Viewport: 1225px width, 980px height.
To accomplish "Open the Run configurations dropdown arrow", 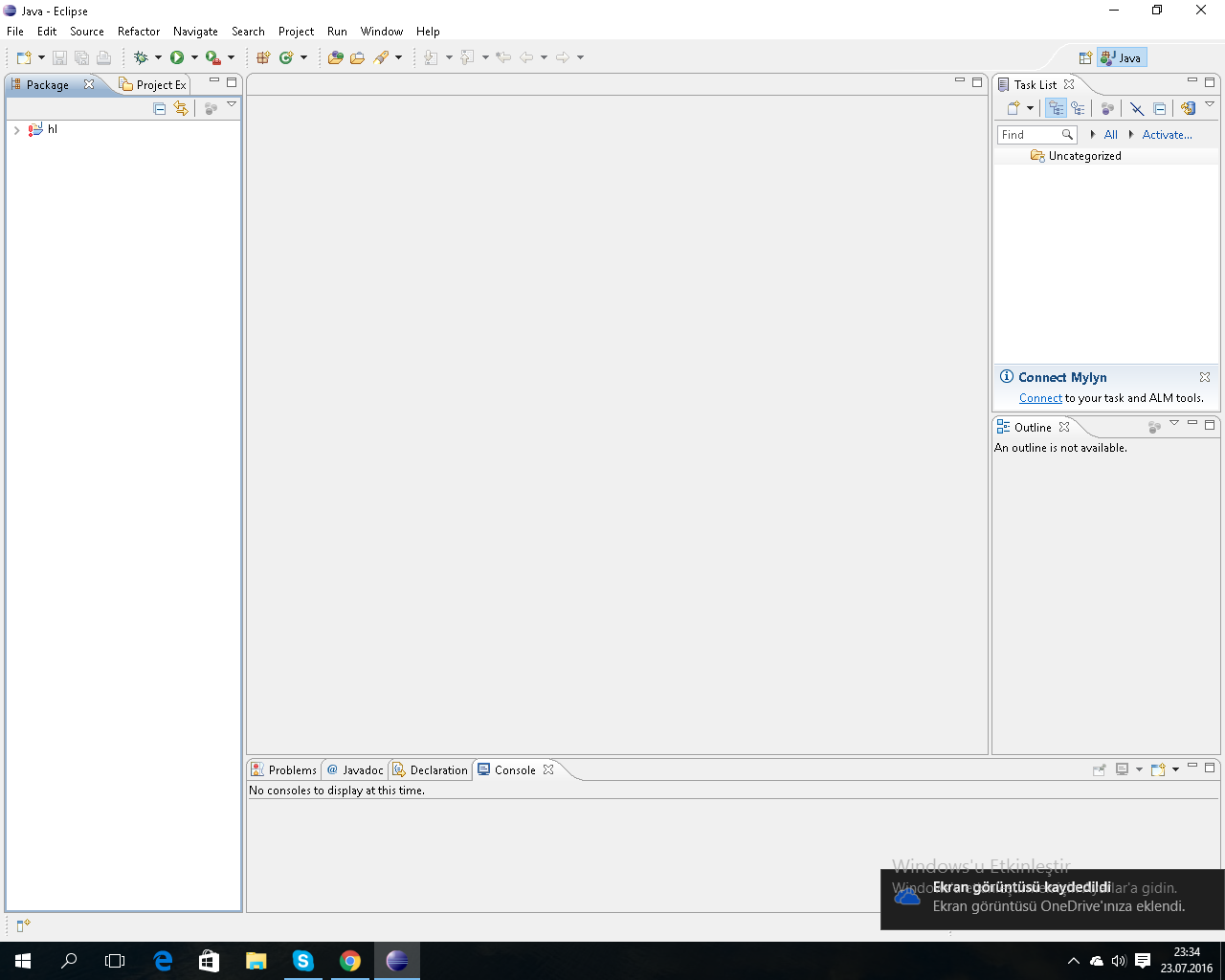I will point(194,57).
